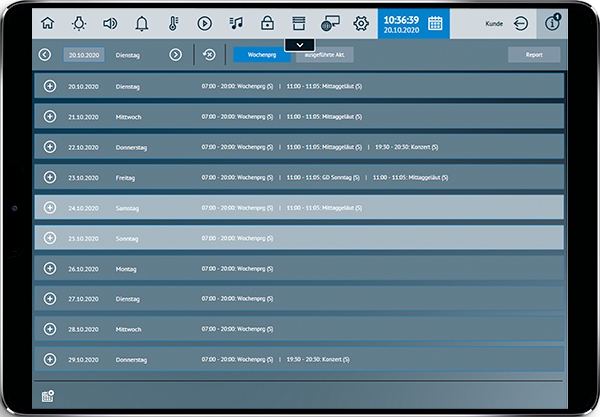Image resolution: width=600 pixels, height=417 pixels.
Task: Open the home screen icon
Action: tap(48, 23)
